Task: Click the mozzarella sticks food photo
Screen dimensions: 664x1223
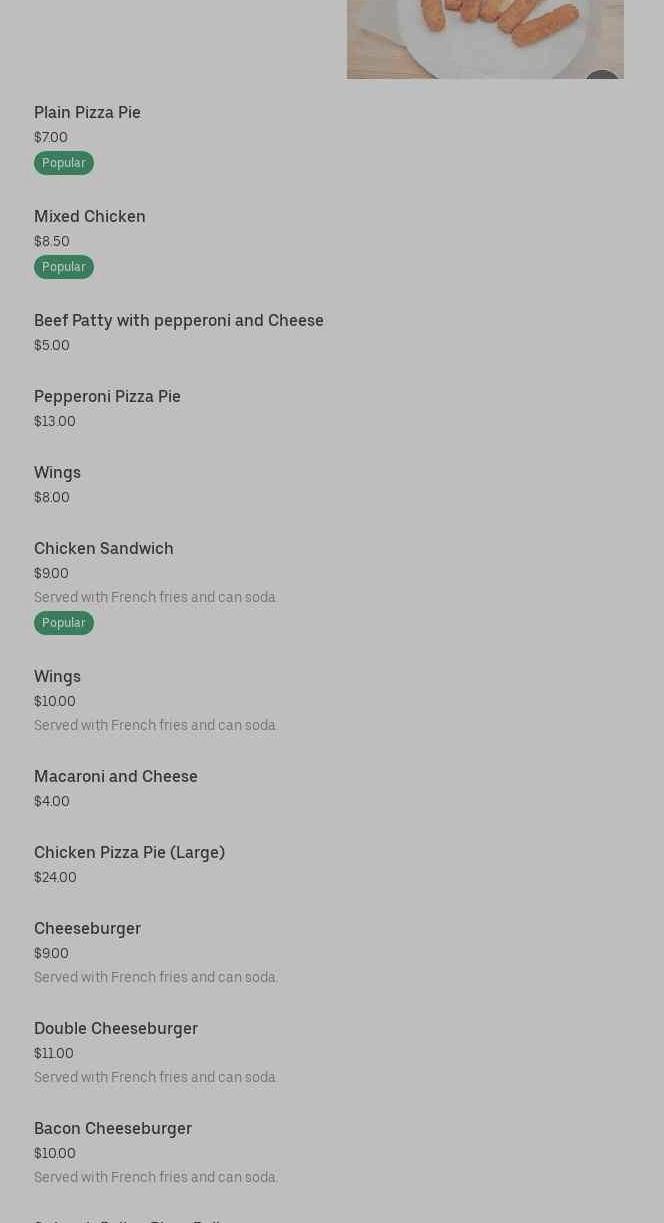Action: (485, 39)
